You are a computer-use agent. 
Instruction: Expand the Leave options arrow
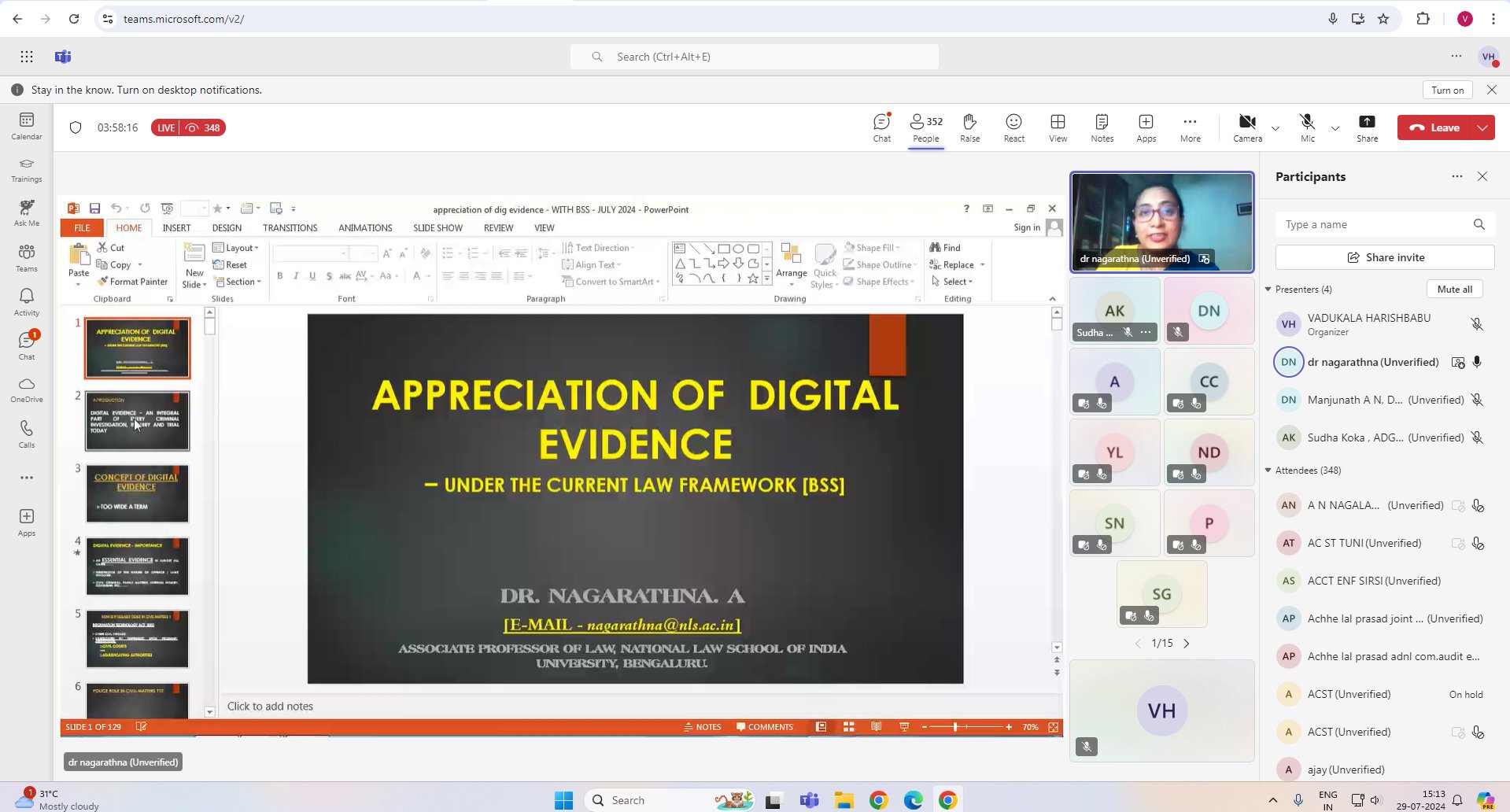coord(1482,127)
